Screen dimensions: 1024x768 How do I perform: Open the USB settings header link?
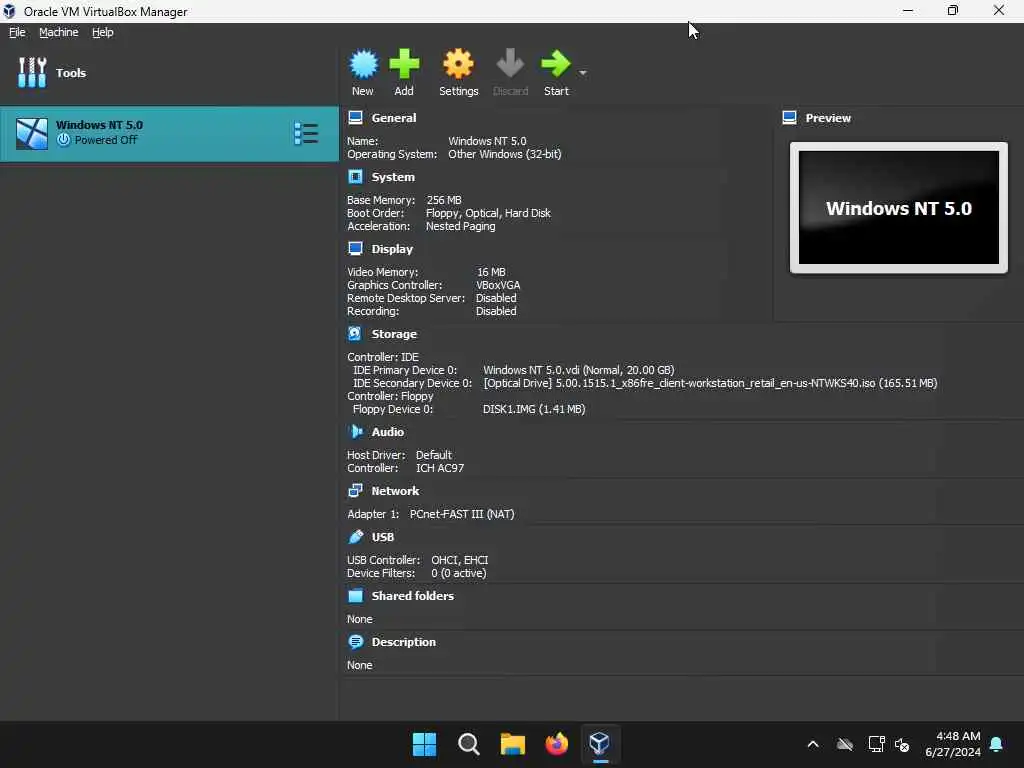click(x=383, y=537)
